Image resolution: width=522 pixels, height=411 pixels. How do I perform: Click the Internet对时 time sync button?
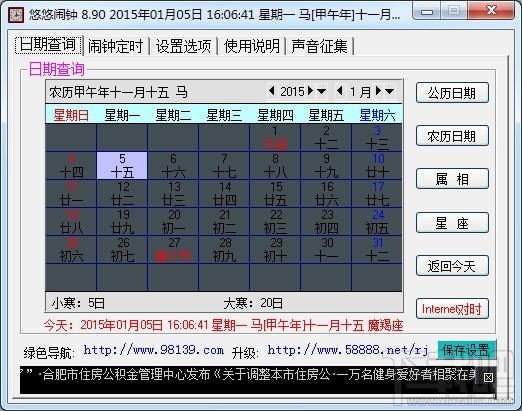452,309
